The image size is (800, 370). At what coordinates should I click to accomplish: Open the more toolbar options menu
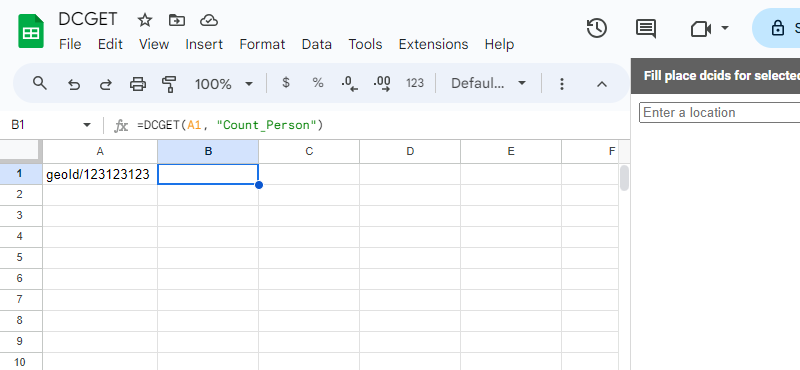[x=562, y=84]
